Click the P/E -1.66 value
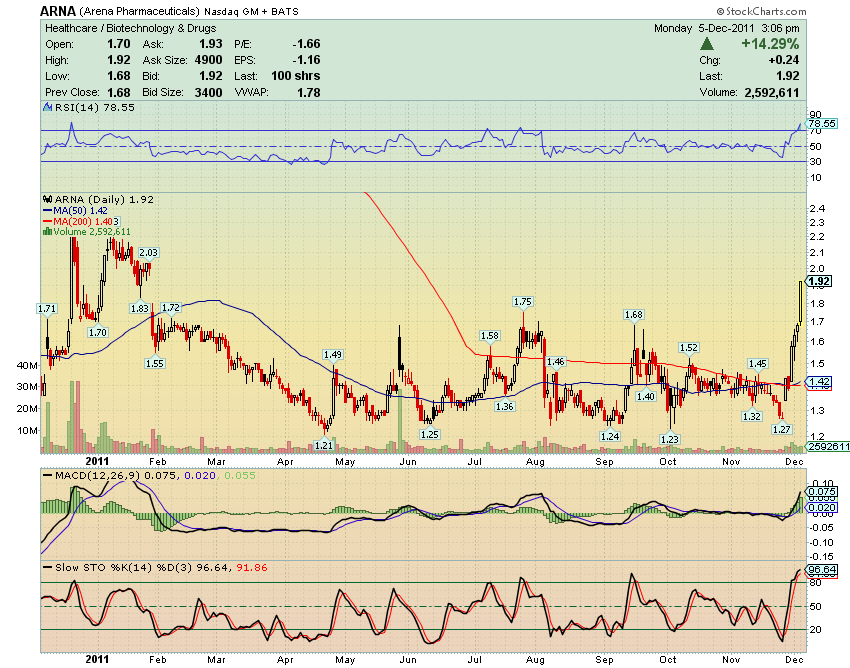 click(x=307, y=44)
